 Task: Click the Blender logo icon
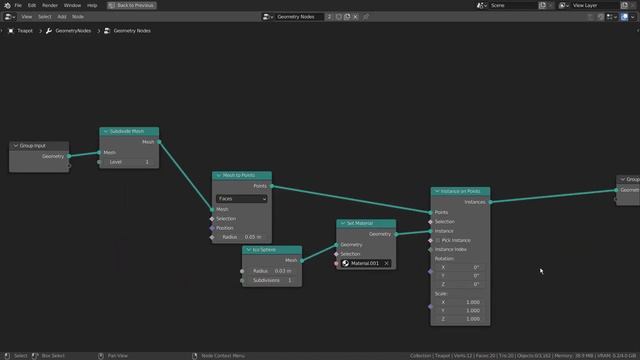(x=7, y=5)
